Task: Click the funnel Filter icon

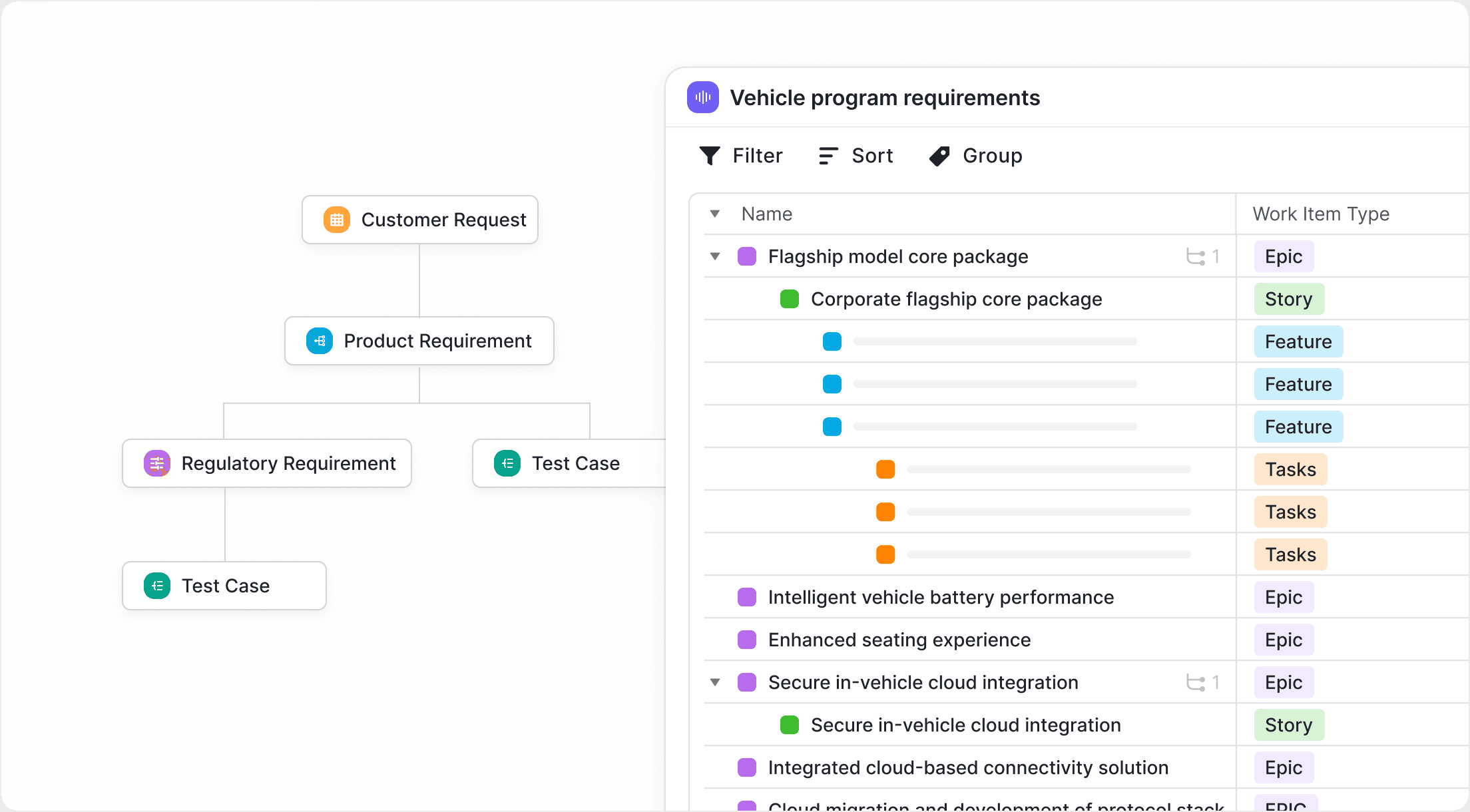Action: click(710, 156)
